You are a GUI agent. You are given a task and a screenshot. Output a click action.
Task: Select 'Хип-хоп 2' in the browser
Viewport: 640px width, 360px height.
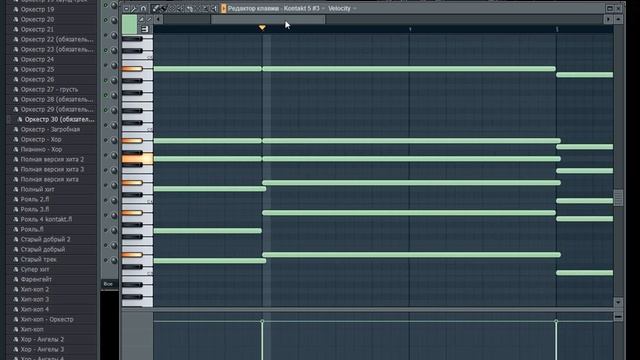pos(35,289)
